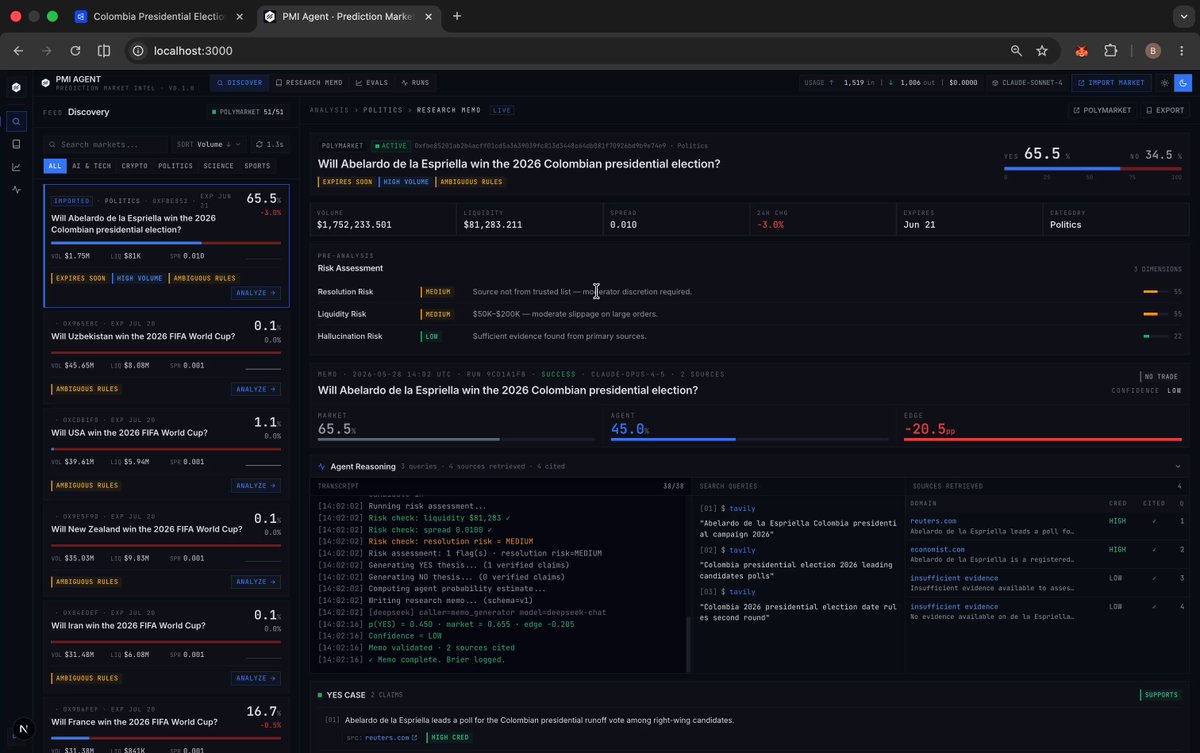Click the High Volume tag in the header
The width and height of the screenshot is (1200, 753).
(x=405, y=182)
